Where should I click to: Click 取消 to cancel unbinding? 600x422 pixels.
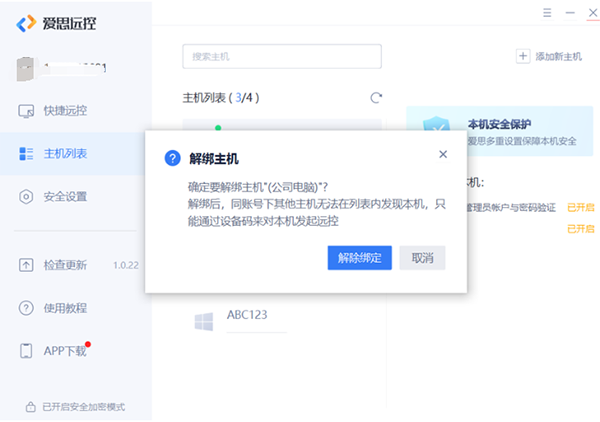pyautogui.click(x=422, y=258)
